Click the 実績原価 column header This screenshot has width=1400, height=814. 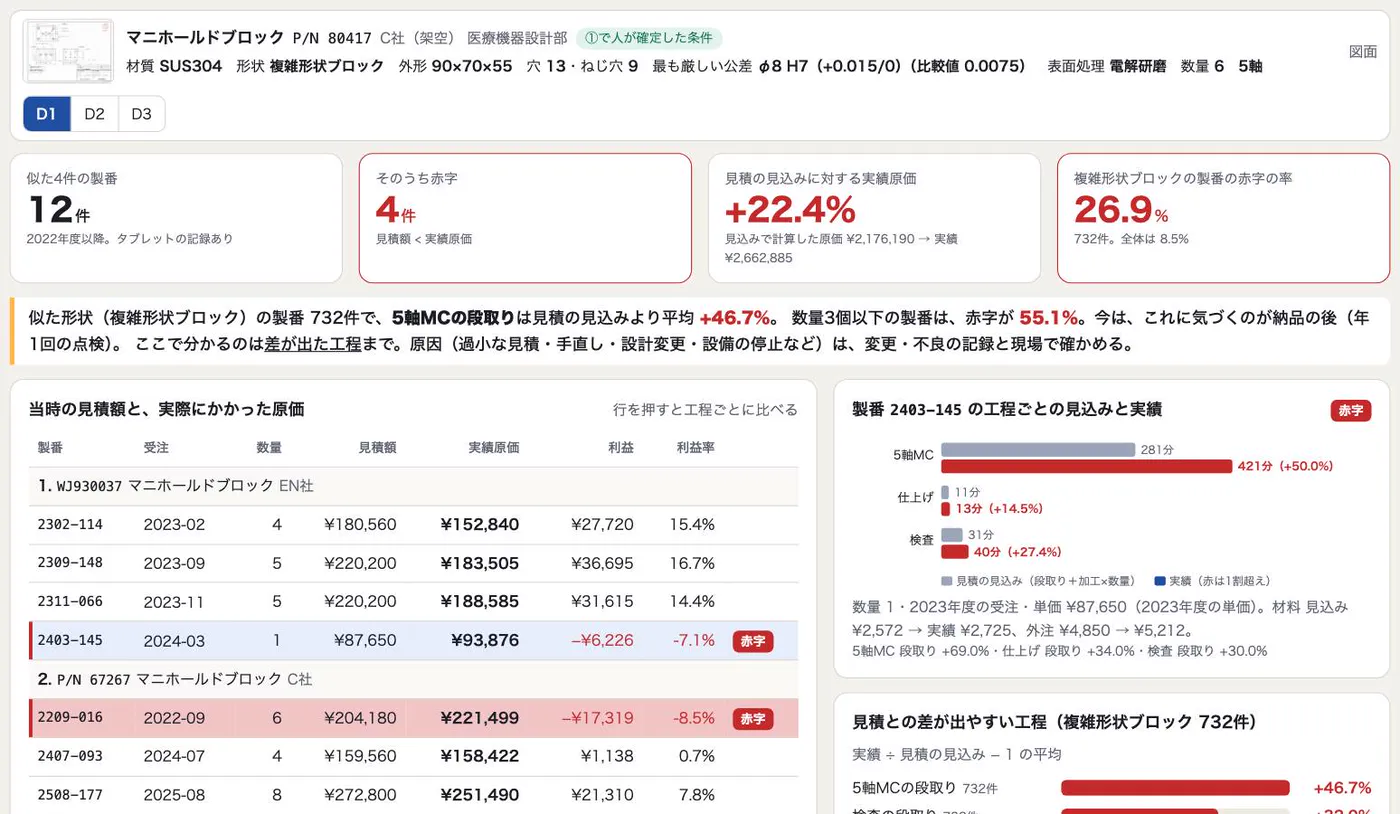[493, 447]
